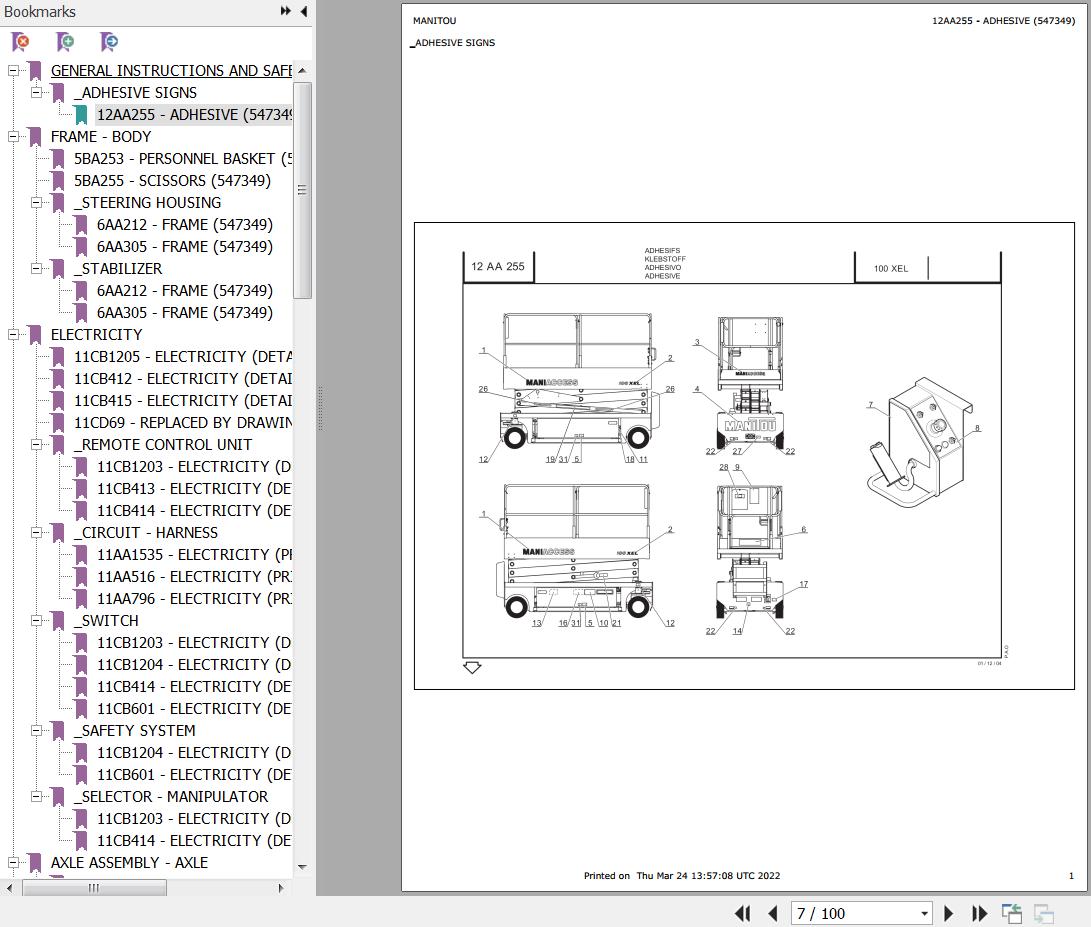The width and height of the screenshot is (1091, 927).
Task: Select the _CIRCUIT - HARNESS bookmark
Action: 146,533
